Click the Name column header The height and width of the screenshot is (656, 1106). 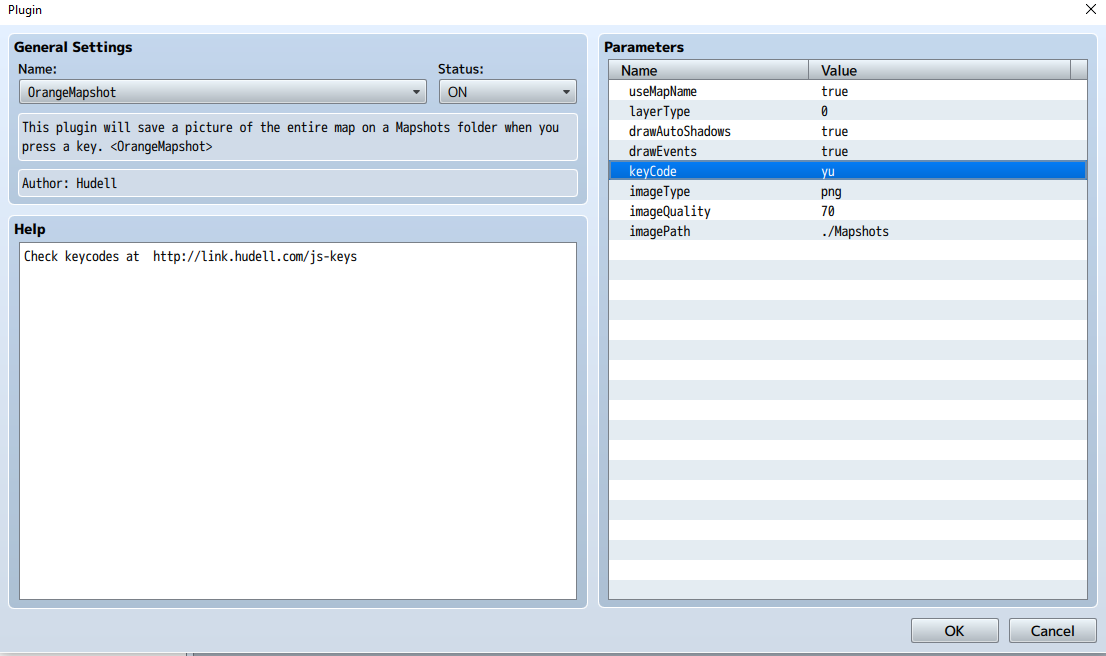[x=708, y=70]
